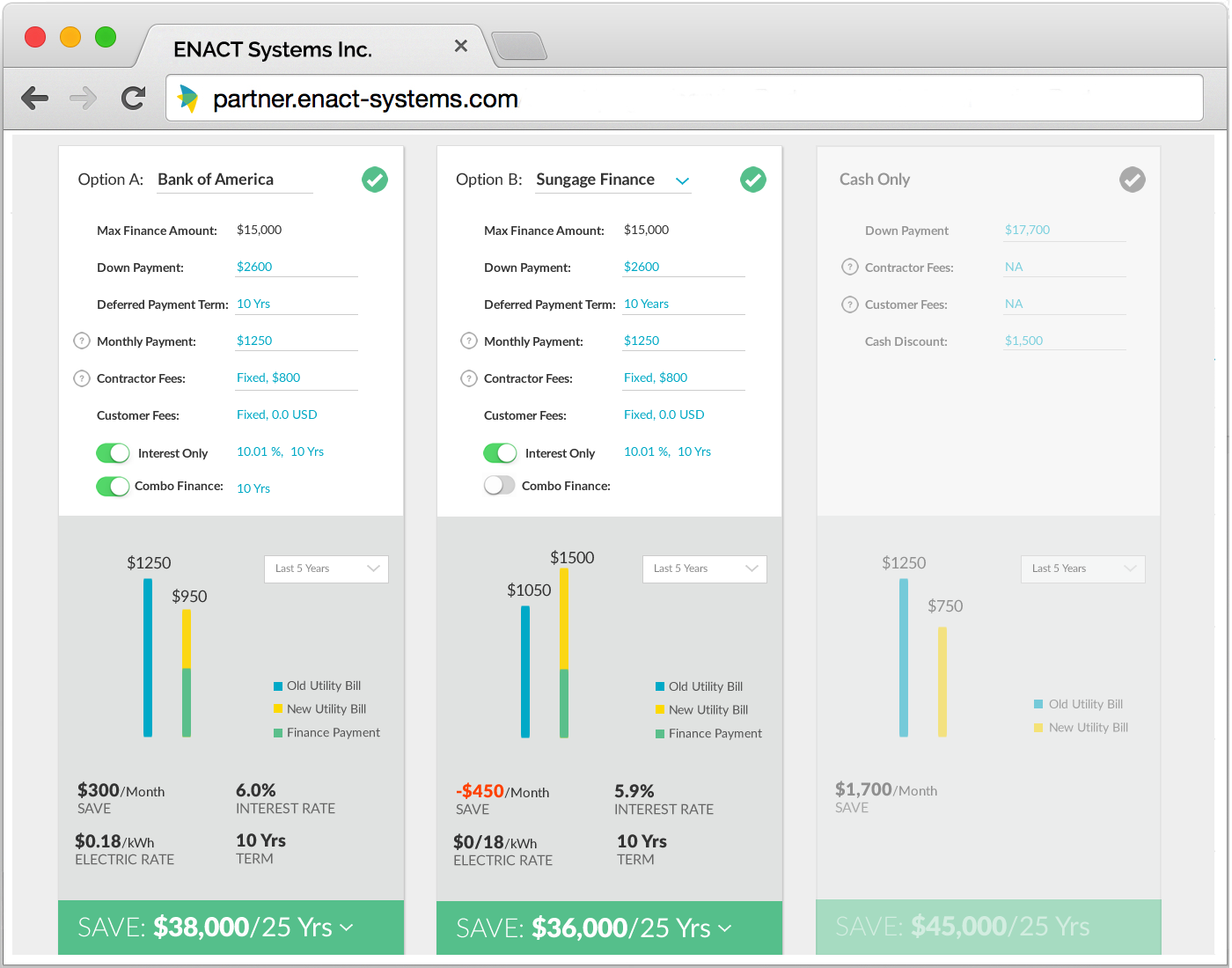Edit Cash Discount $1,500 field
The height and width of the screenshot is (968, 1232).
click(x=1065, y=341)
